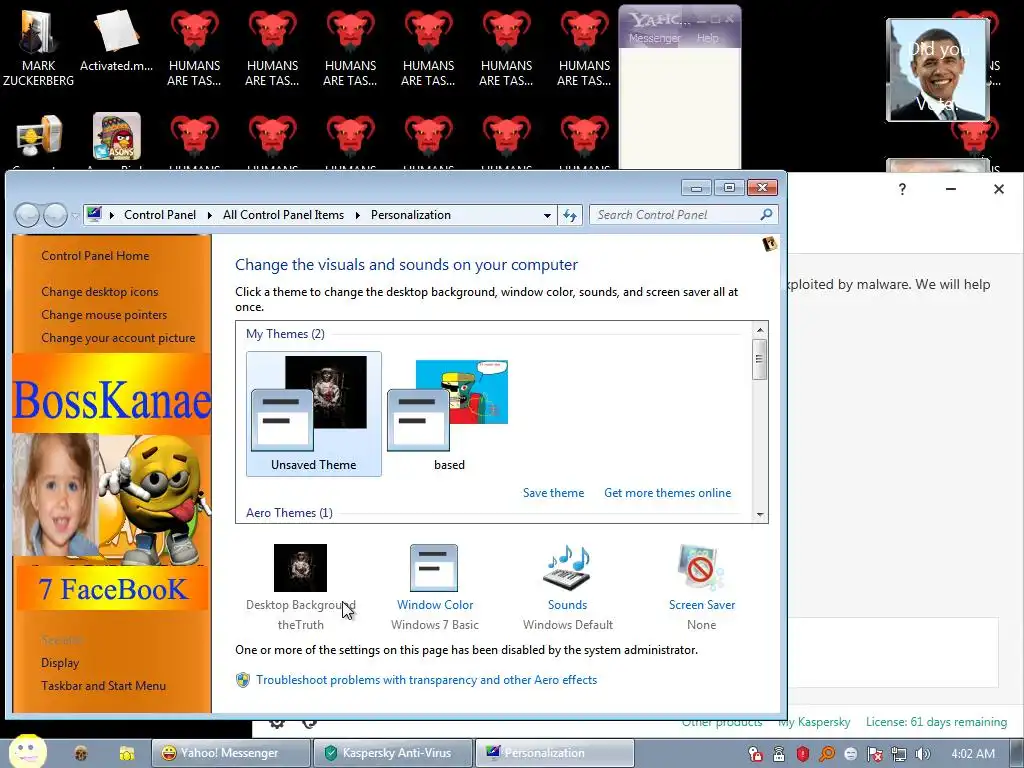Click the orange magnifier tray icon
1024x768 pixels.
(x=827, y=754)
